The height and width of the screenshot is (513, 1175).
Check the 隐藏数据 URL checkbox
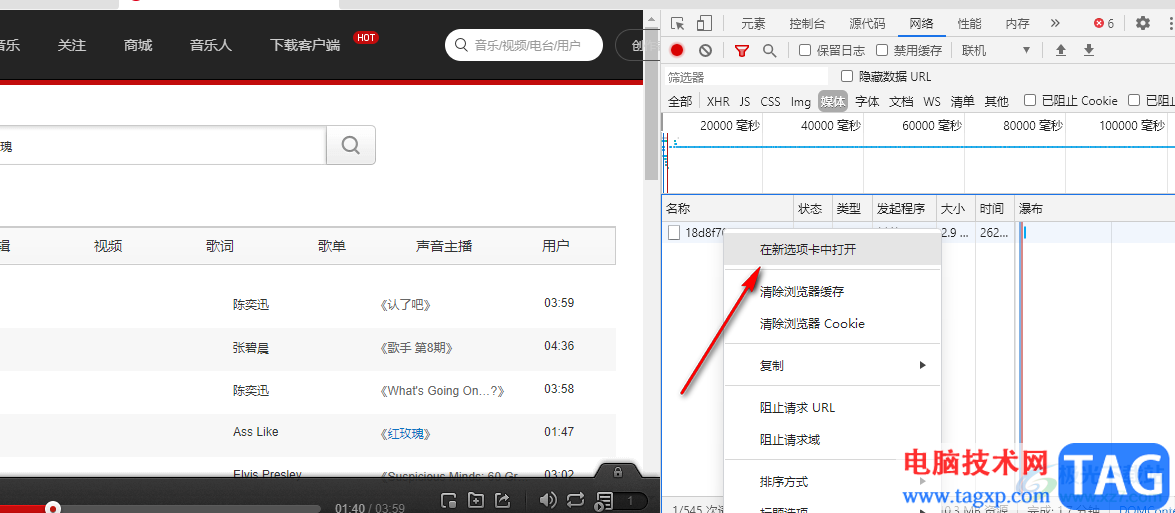pos(847,76)
